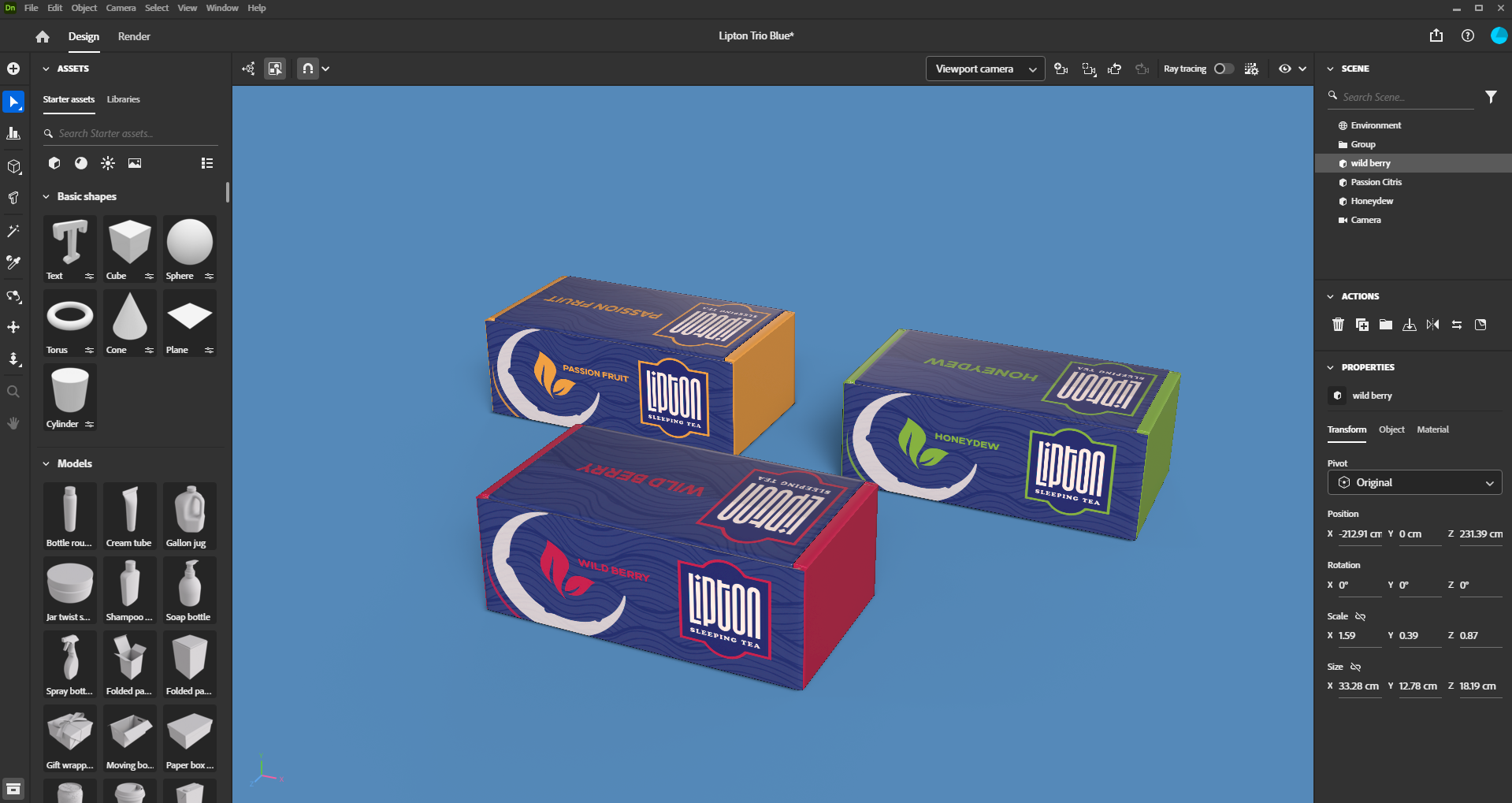The width and height of the screenshot is (1512, 803).
Task: Toggle the frame selection button in viewport toolbar
Action: click(x=275, y=69)
